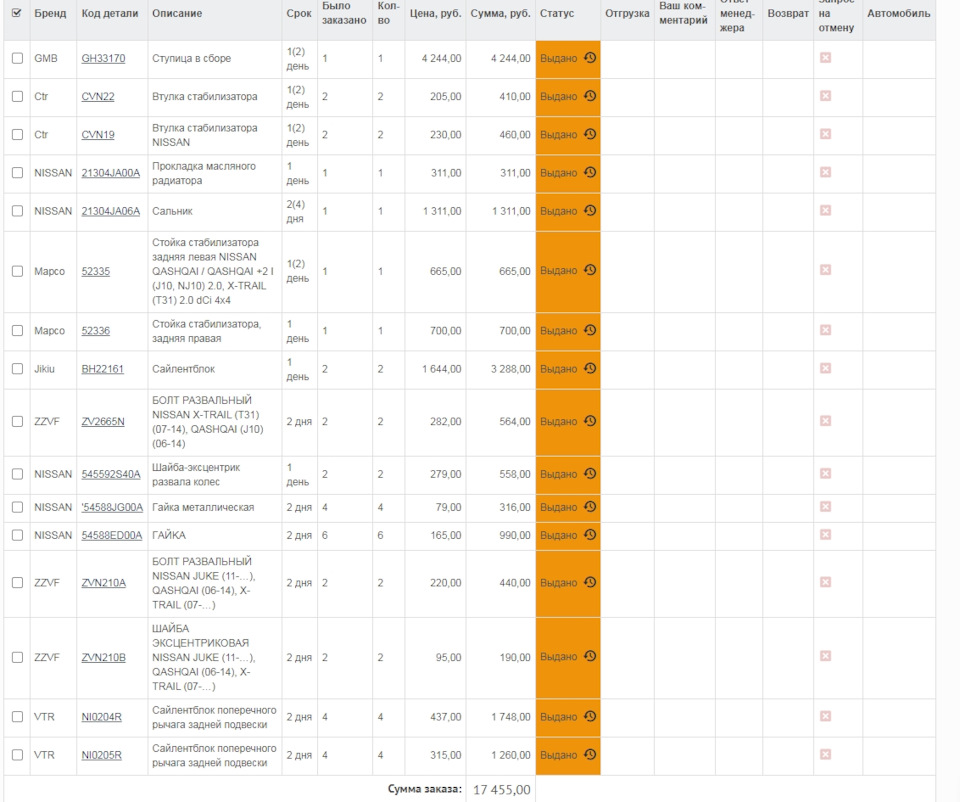Click cancel request X for GH33170
Viewport: 960px width, 802px height.
(825, 58)
